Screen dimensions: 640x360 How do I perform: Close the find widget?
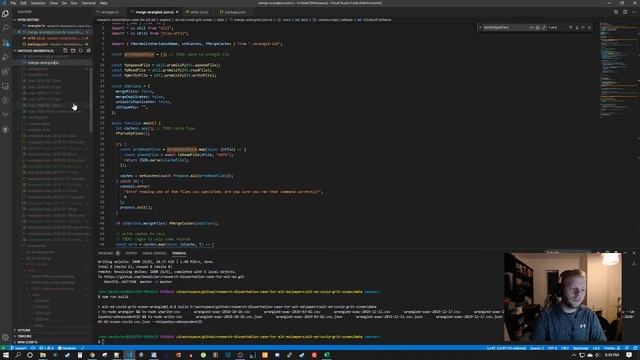pos(589,27)
